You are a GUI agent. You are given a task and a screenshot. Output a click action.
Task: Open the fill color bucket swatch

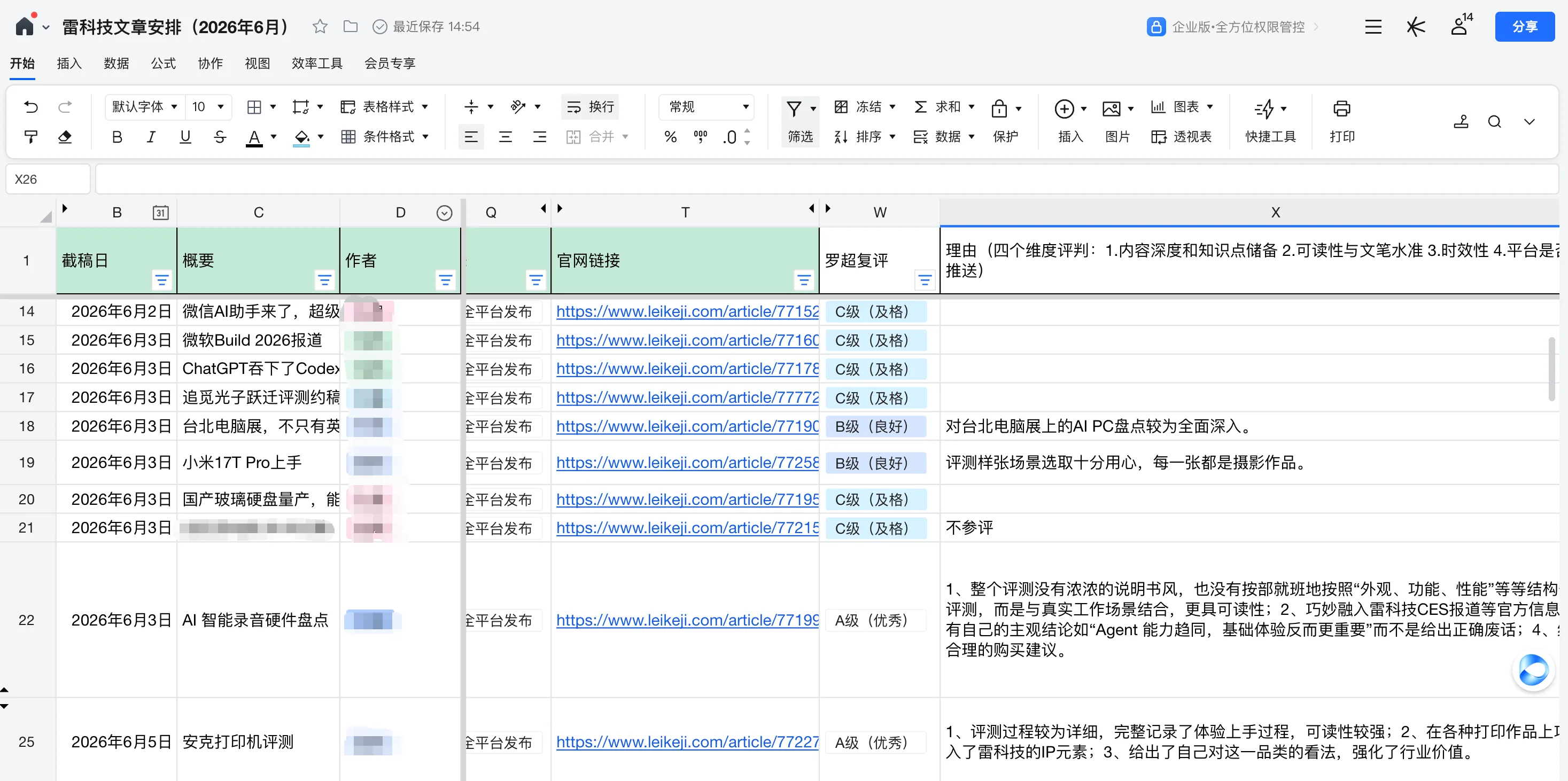click(x=301, y=137)
